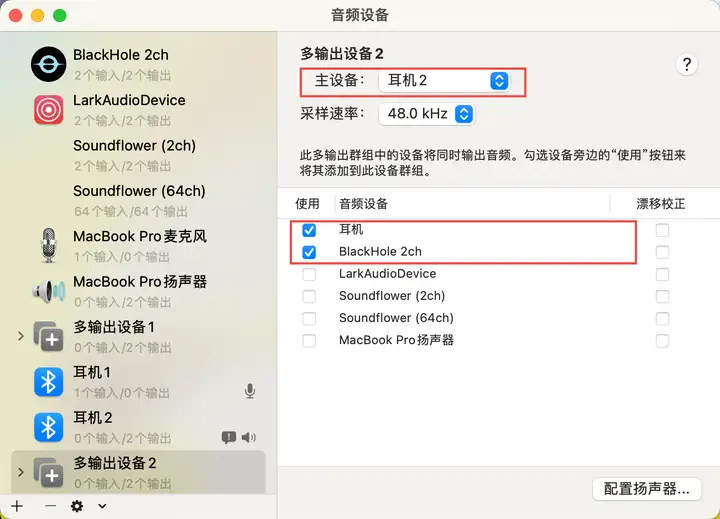Image resolution: width=720 pixels, height=519 pixels.
Task: Enable the LarkAudioDevice use checkbox
Action: click(309, 274)
